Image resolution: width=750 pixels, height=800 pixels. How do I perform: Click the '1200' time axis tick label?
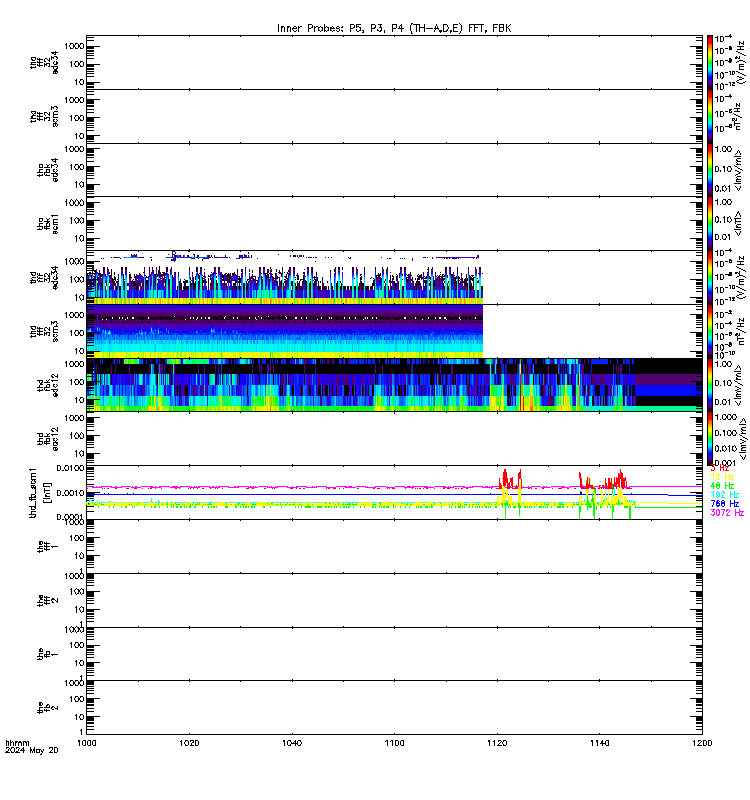tap(702, 743)
